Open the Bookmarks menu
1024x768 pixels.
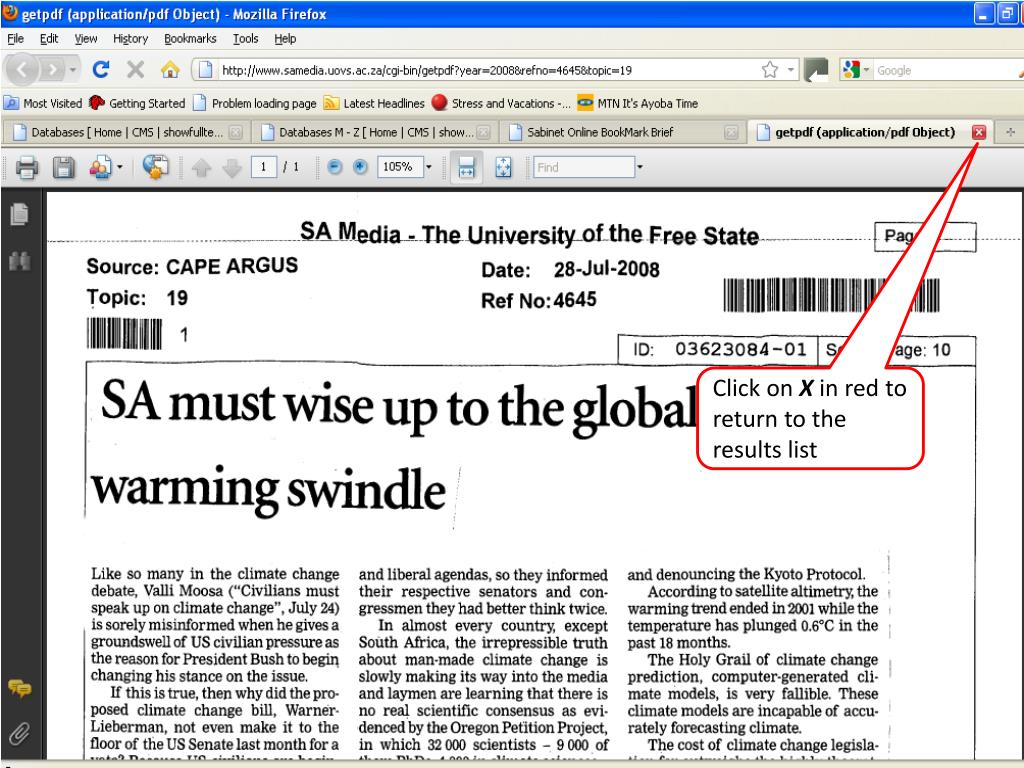pyautogui.click(x=190, y=39)
